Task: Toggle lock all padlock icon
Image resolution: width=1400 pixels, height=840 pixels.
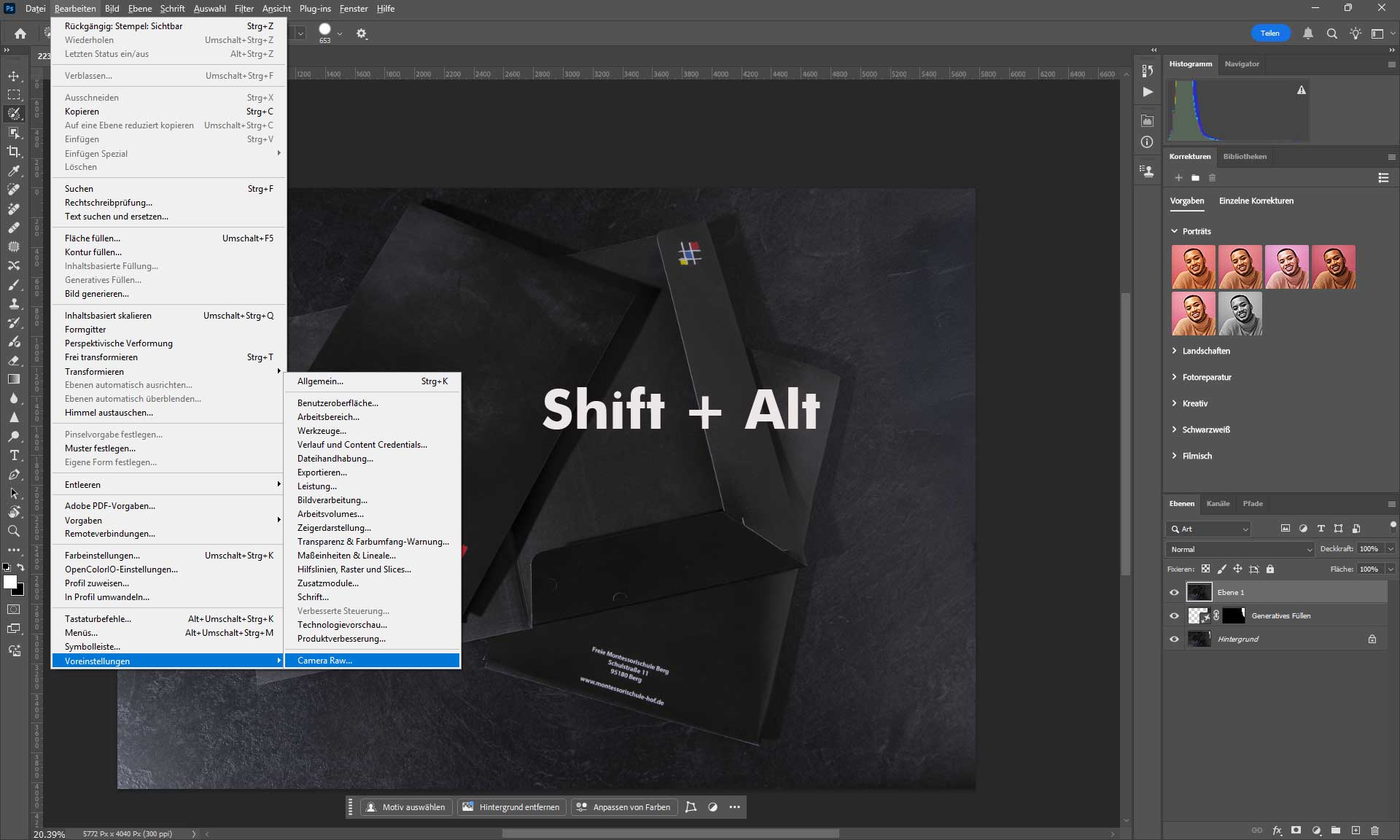Action: click(1270, 569)
